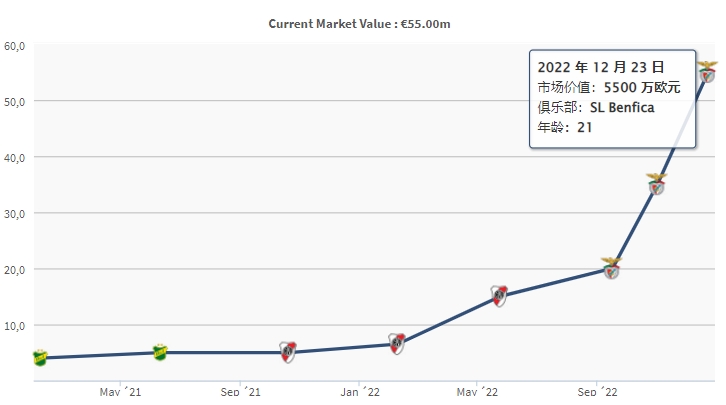Click the River Plate crest at 15 million value

click(x=500, y=296)
